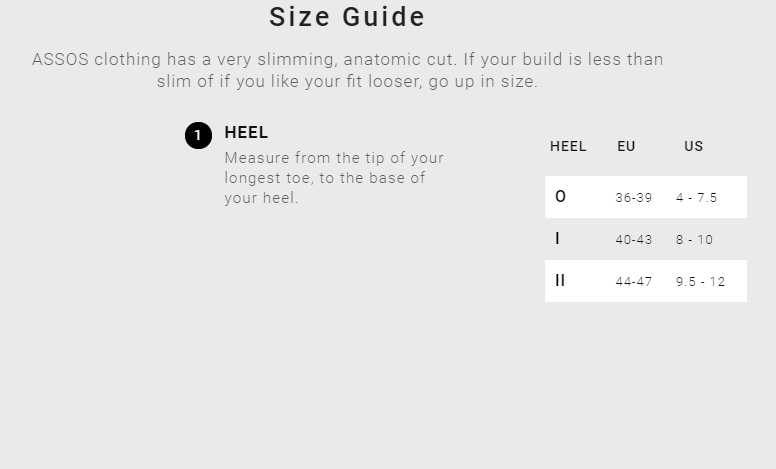The width and height of the screenshot is (776, 469).
Task: Click US size 8 - 10 cell
Action: (694, 240)
